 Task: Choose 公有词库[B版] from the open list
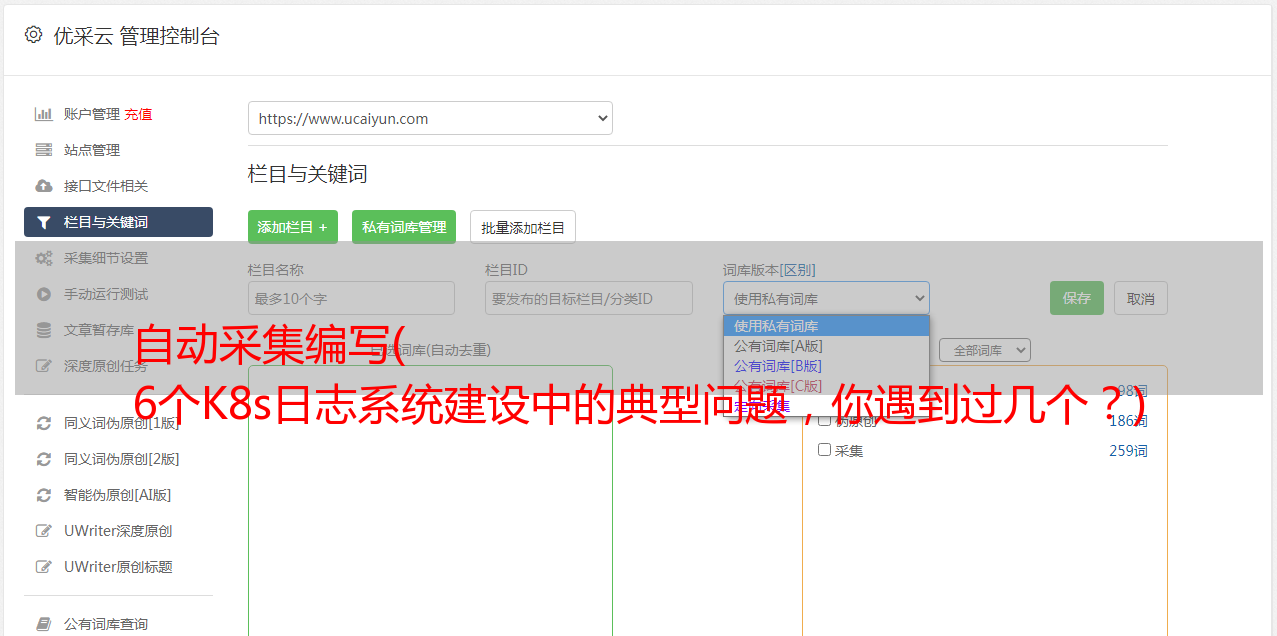(826, 365)
